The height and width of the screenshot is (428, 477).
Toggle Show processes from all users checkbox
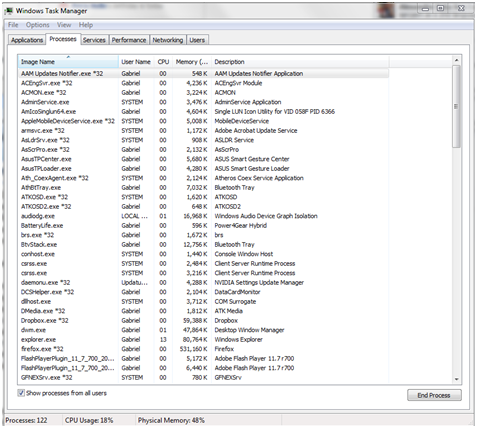pyautogui.click(x=21, y=393)
